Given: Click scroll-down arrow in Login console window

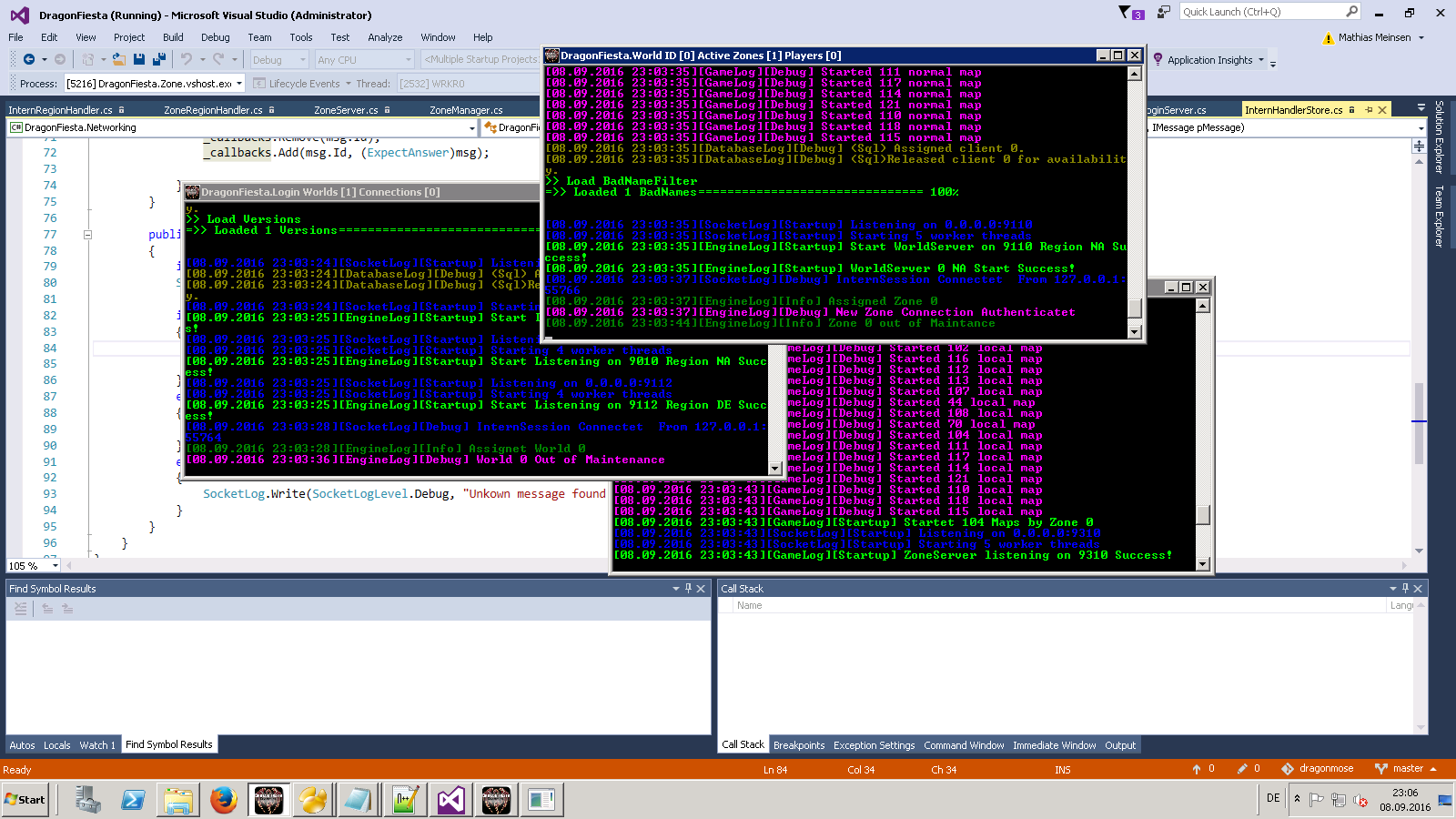Looking at the screenshot, I should (775, 469).
